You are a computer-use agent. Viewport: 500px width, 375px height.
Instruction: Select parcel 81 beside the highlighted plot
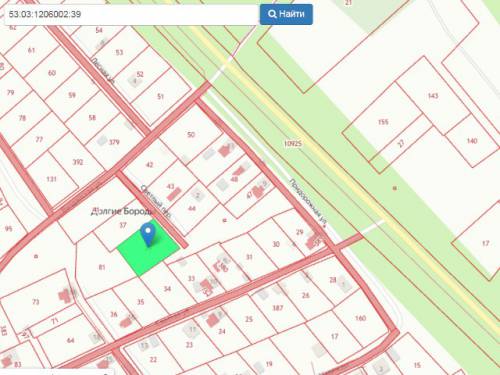click(102, 267)
